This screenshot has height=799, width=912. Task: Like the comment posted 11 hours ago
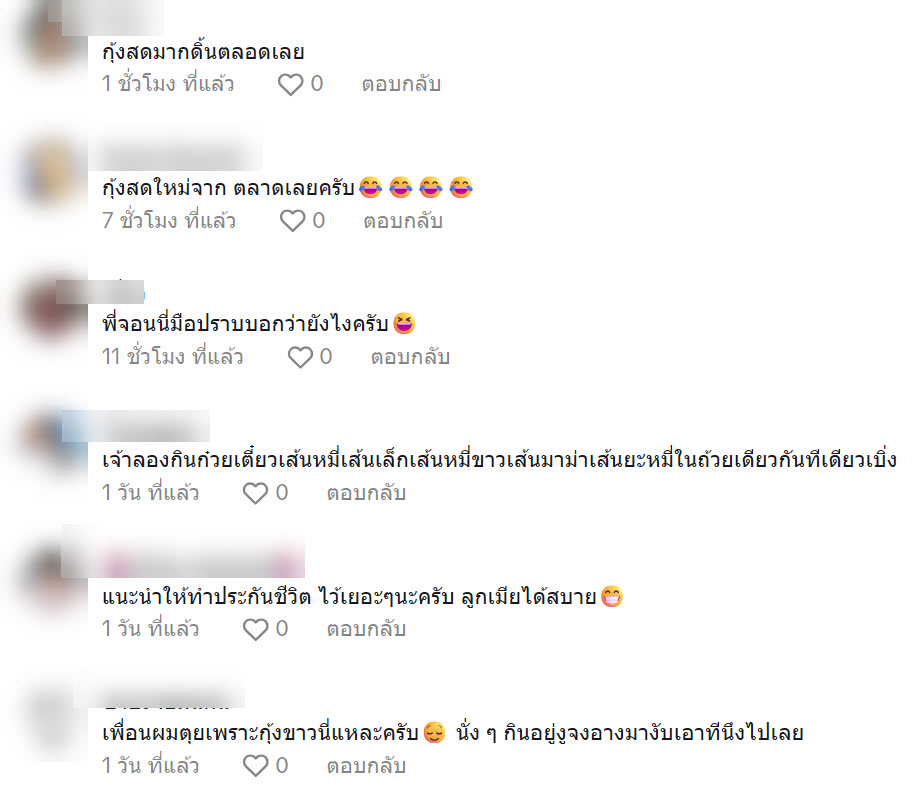300,357
